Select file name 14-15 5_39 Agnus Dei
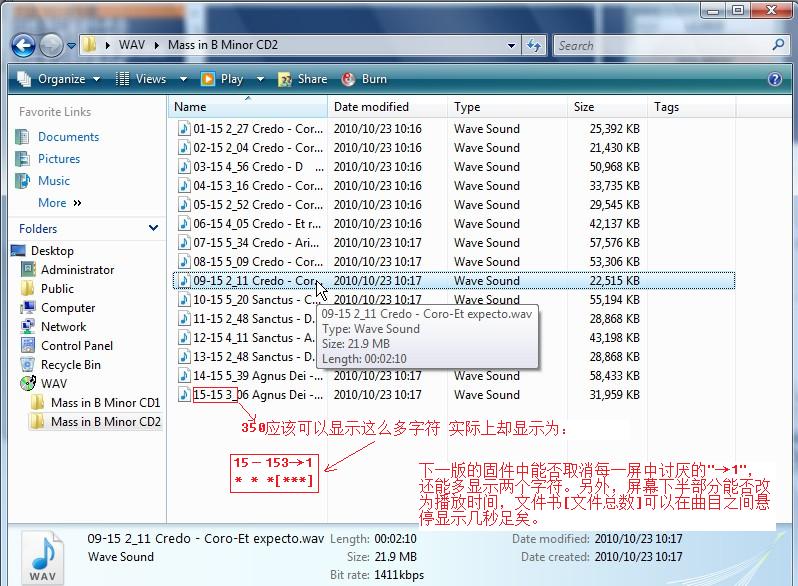The height and width of the screenshot is (586, 798). (x=258, y=376)
